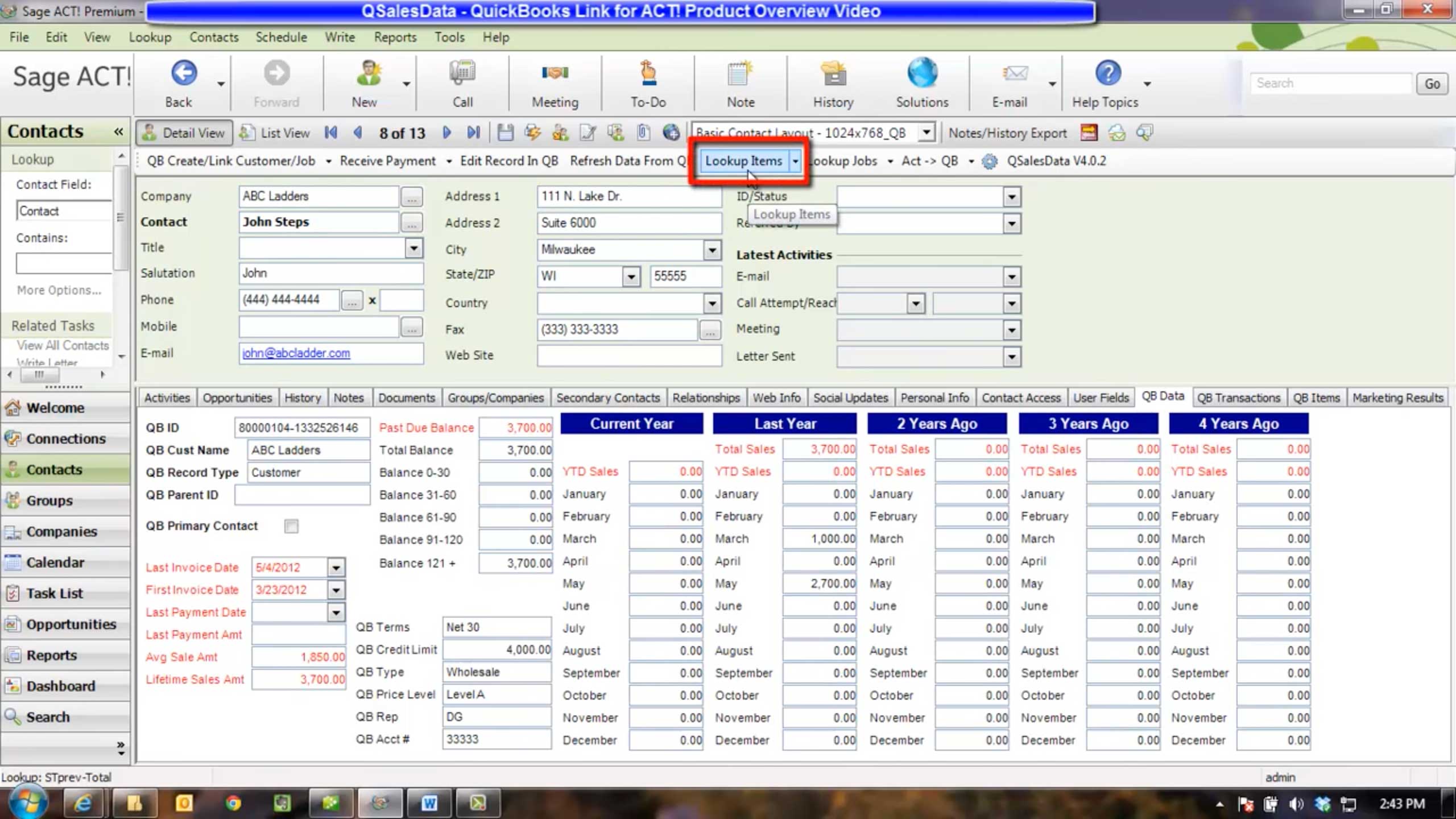
Task: Open Connections in navigation sidebar
Action: coord(65,439)
